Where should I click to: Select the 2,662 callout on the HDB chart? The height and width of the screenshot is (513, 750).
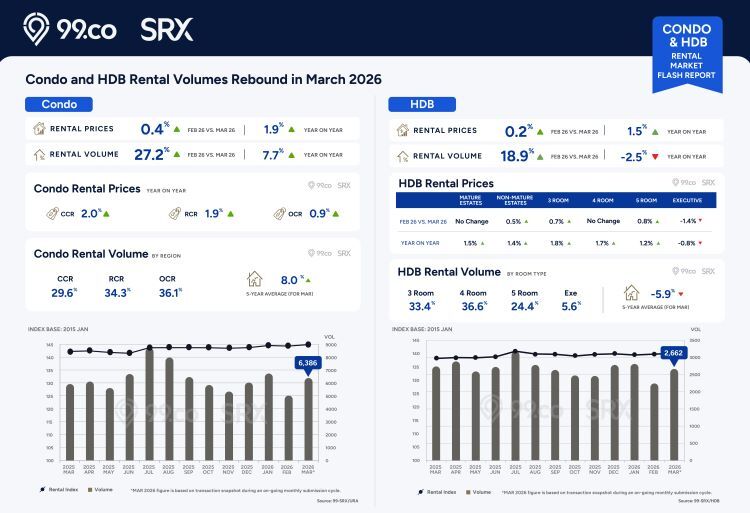pyautogui.click(x=672, y=353)
